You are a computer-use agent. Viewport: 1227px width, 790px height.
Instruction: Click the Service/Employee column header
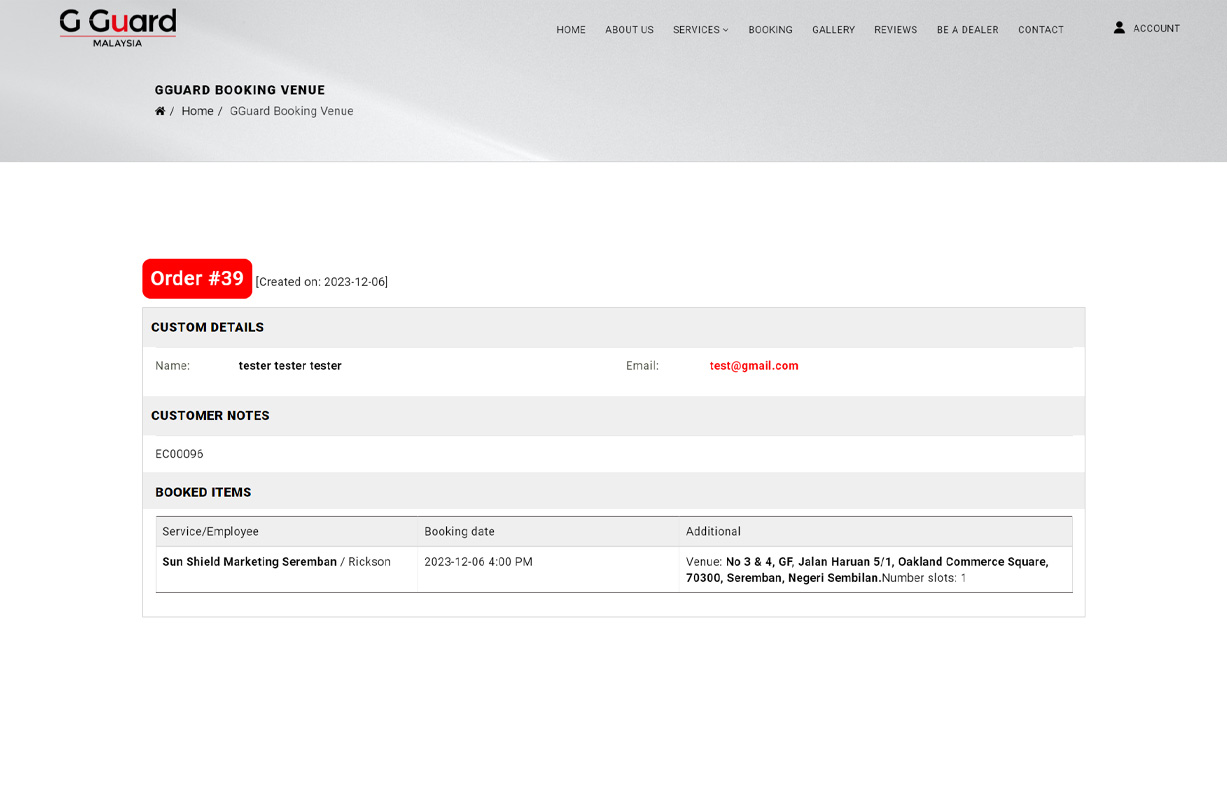click(x=211, y=532)
